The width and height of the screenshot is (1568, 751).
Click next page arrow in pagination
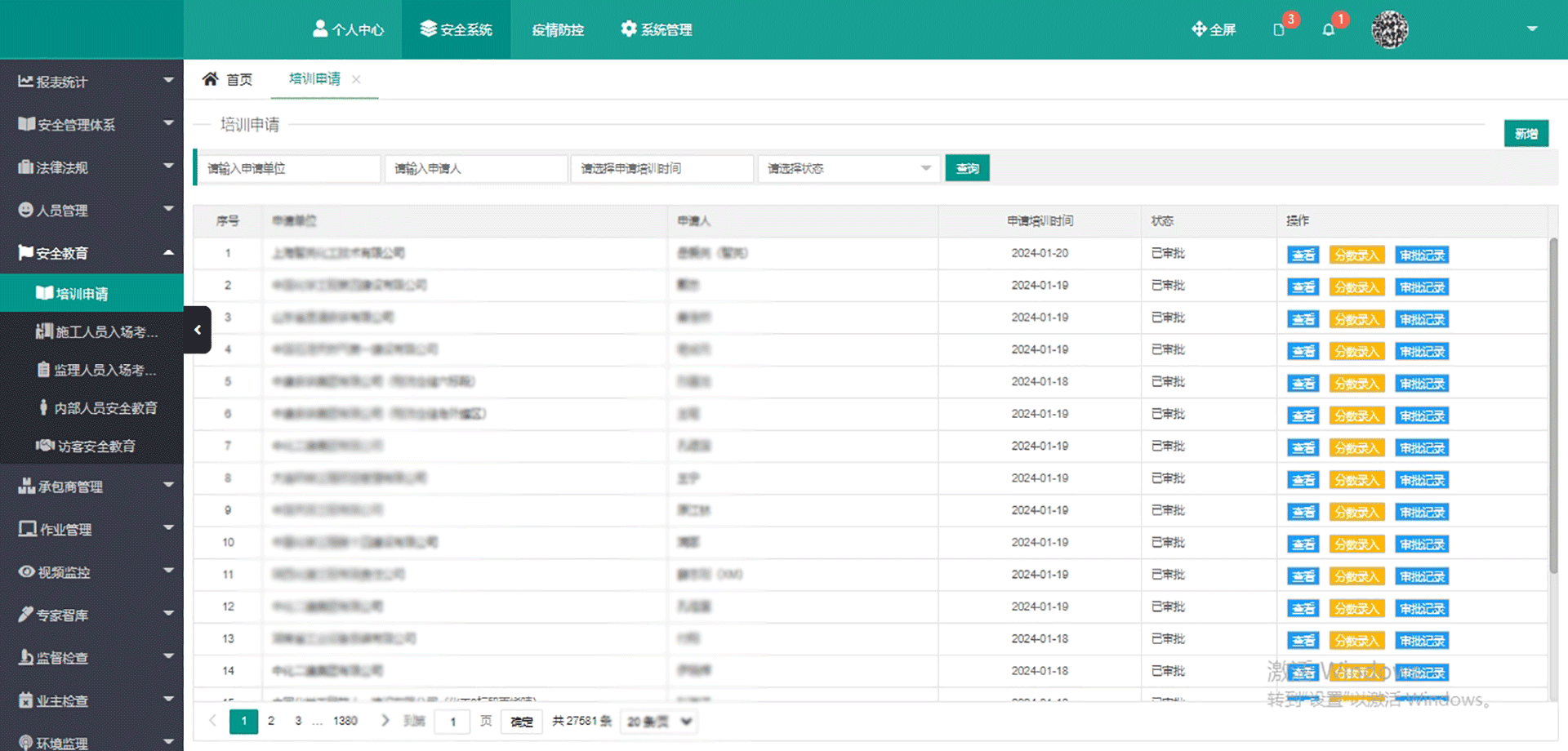[x=385, y=721]
